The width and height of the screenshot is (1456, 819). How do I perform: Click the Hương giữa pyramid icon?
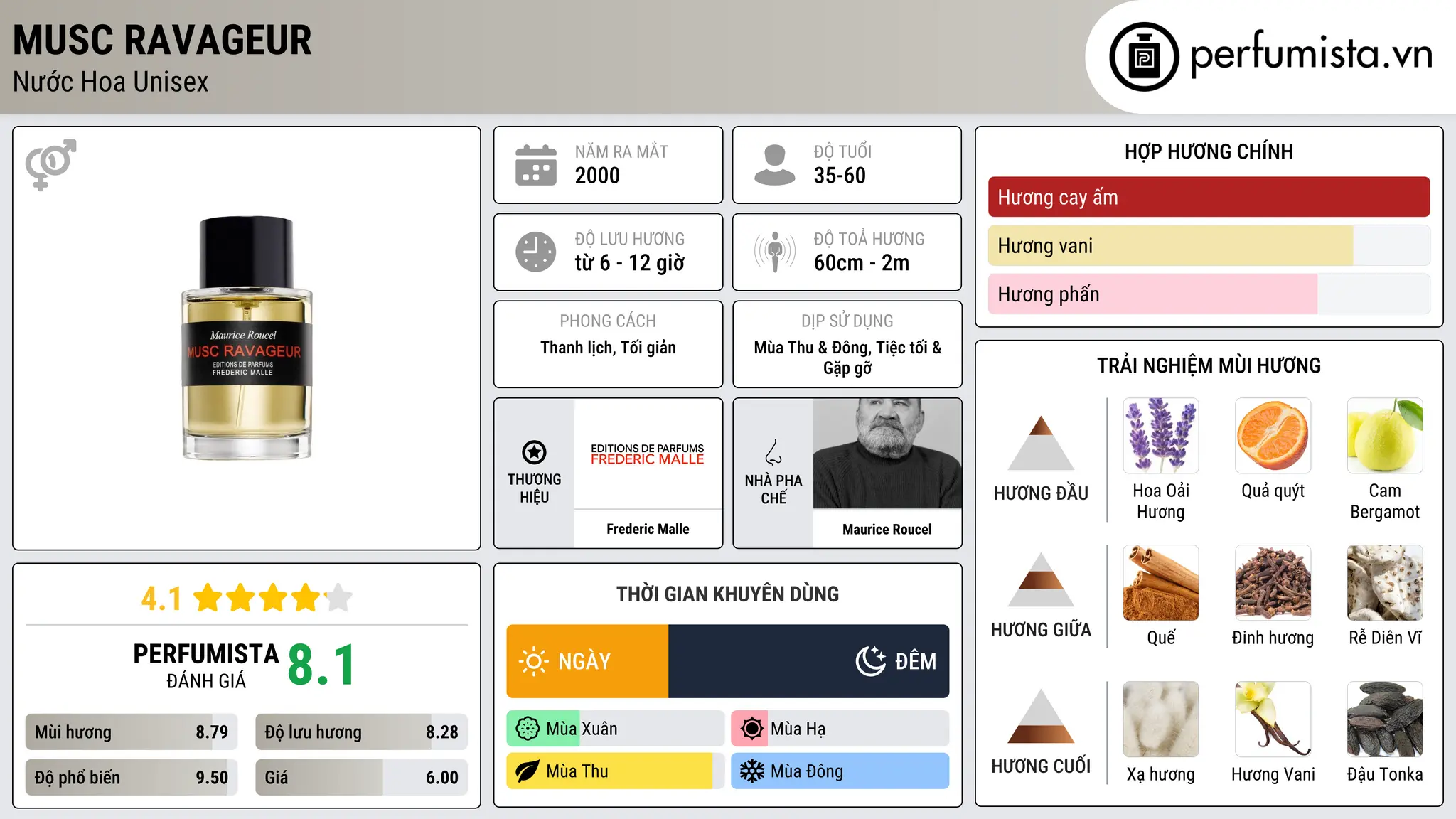pyautogui.click(x=1041, y=579)
